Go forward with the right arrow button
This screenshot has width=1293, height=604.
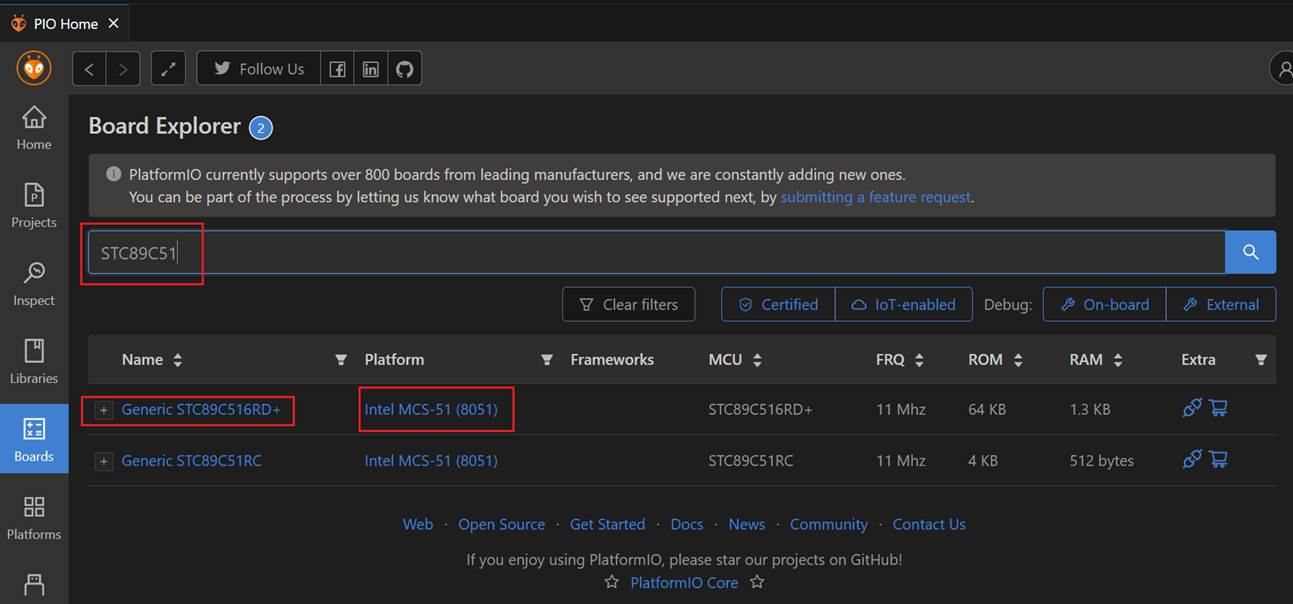(x=123, y=69)
